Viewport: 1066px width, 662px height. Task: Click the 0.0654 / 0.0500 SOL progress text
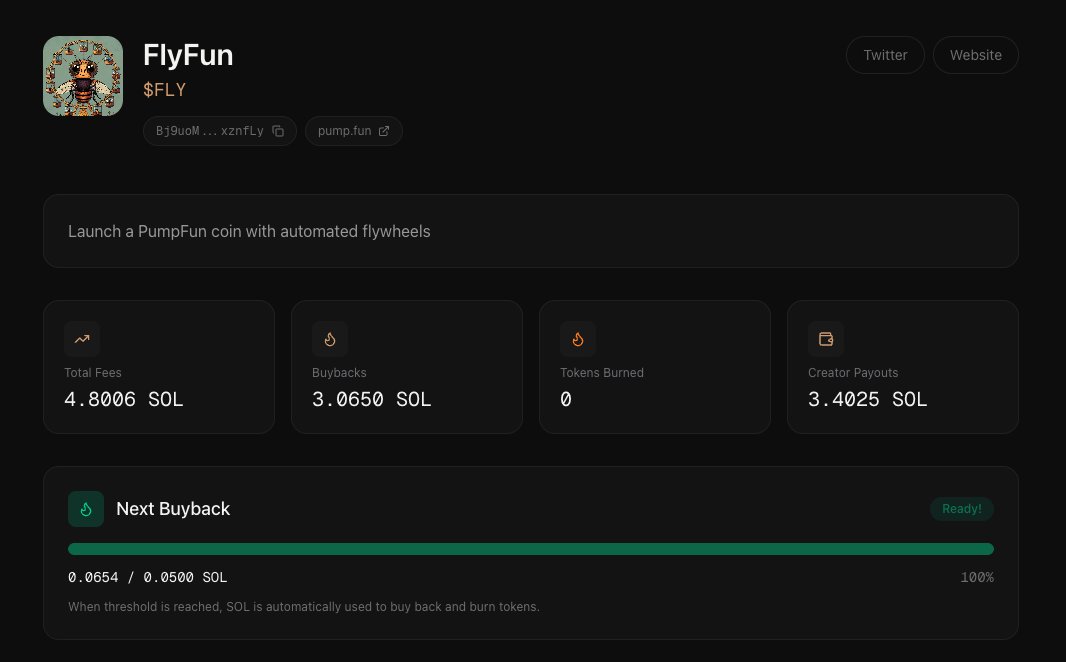click(x=148, y=577)
